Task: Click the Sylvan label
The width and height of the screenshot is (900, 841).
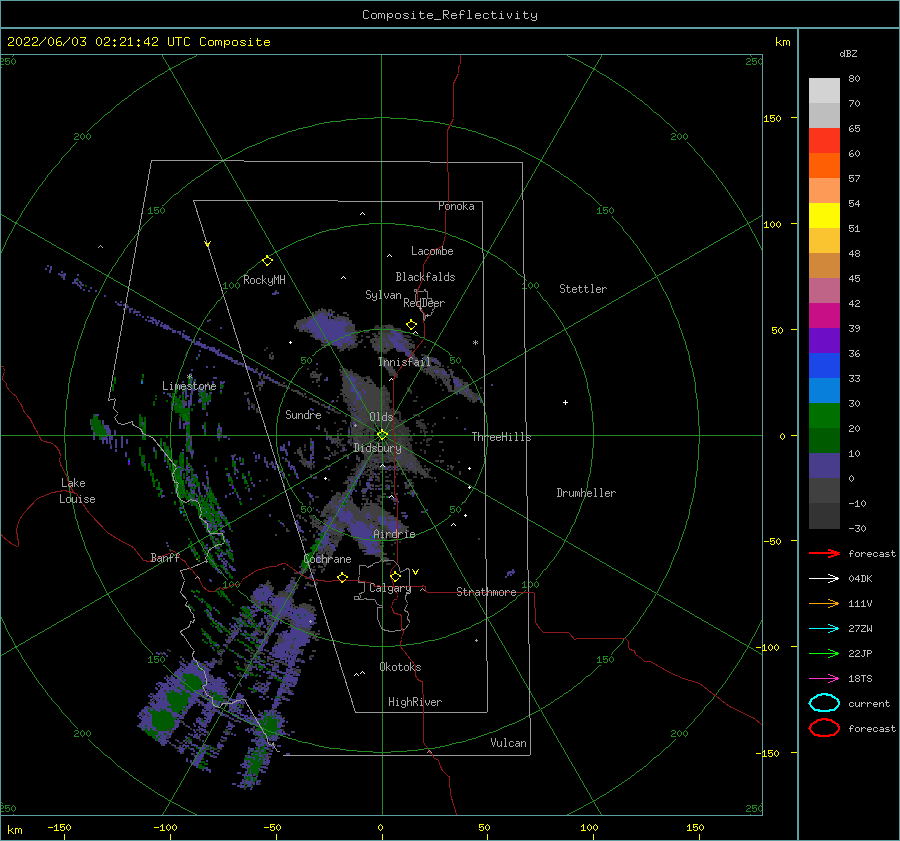Action: click(383, 295)
